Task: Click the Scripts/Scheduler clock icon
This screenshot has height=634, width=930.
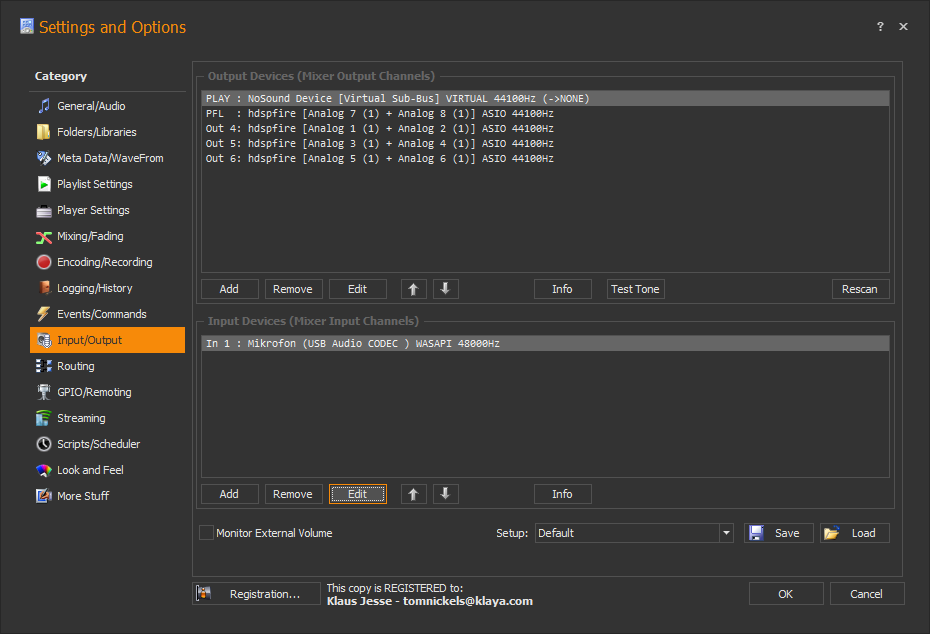Action: pos(44,444)
